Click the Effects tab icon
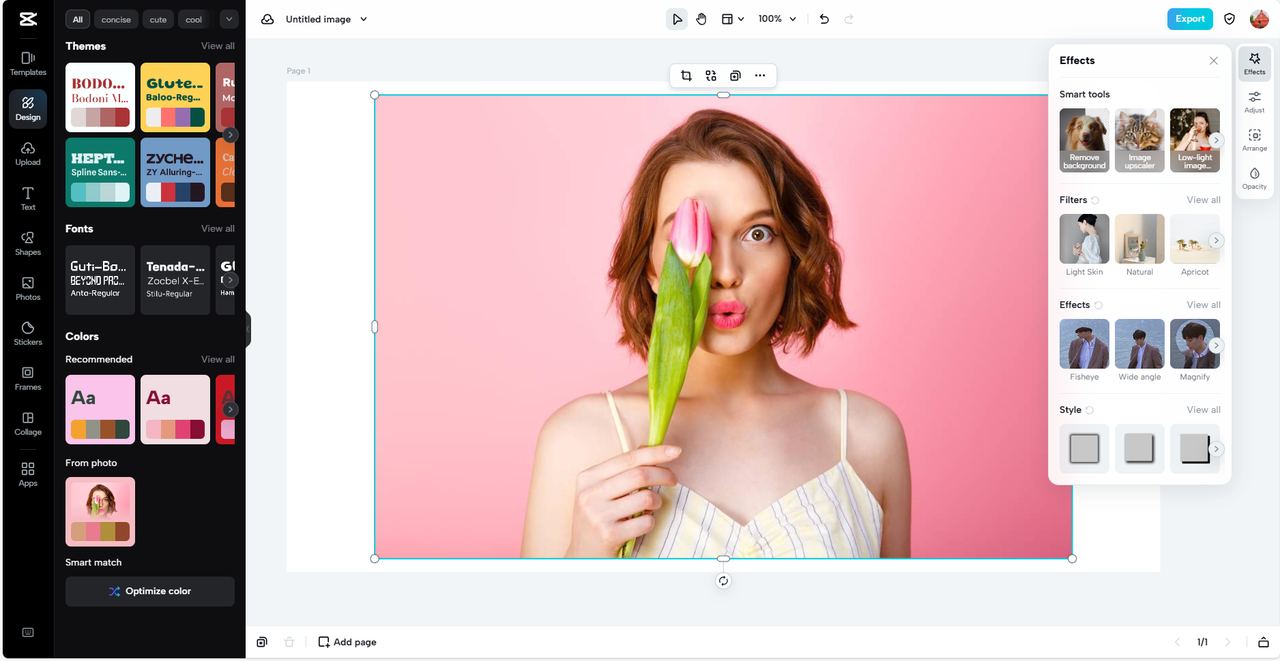The width and height of the screenshot is (1280, 661). pos(1254,64)
